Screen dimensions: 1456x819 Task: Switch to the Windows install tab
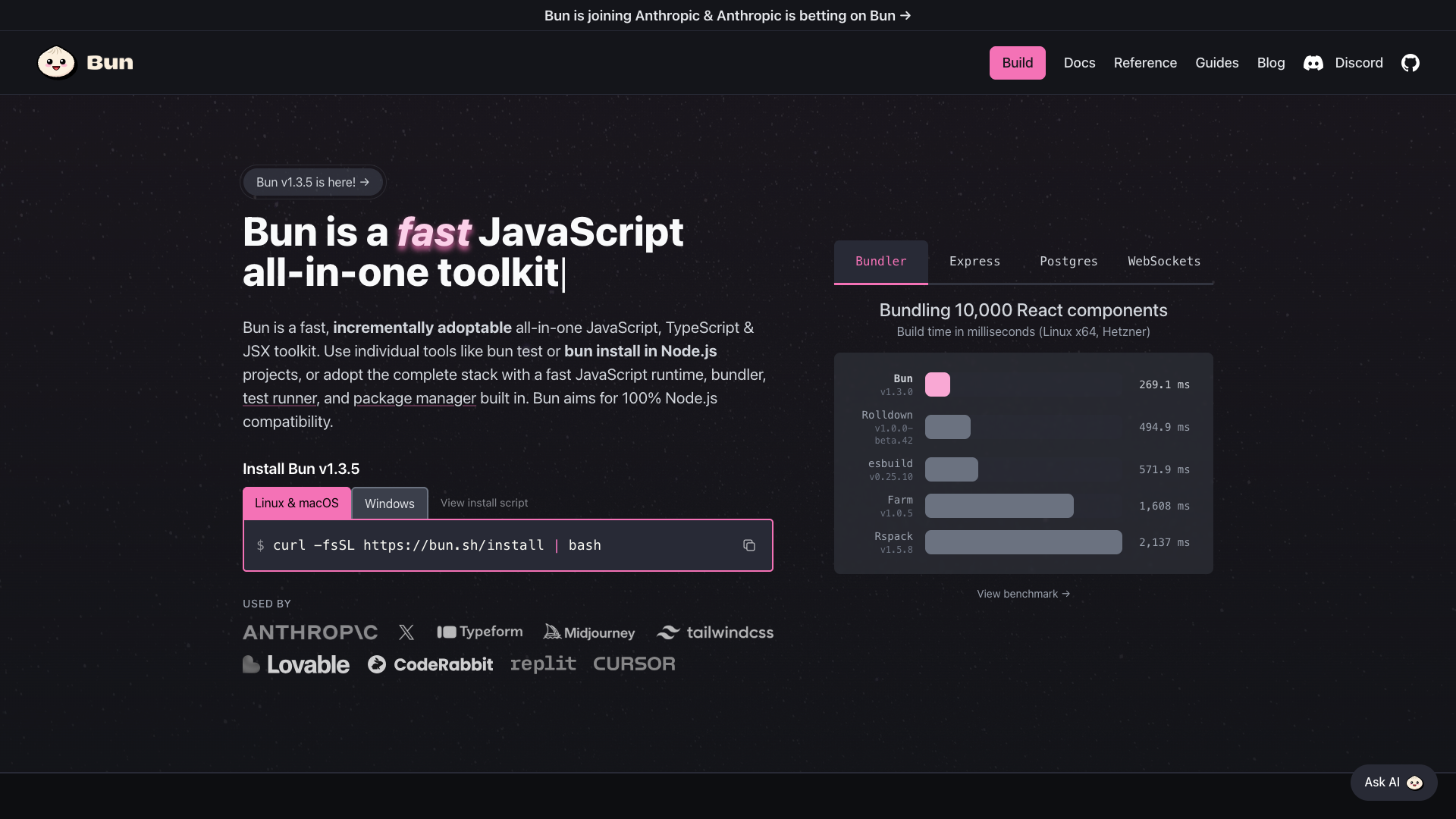click(389, 504)
